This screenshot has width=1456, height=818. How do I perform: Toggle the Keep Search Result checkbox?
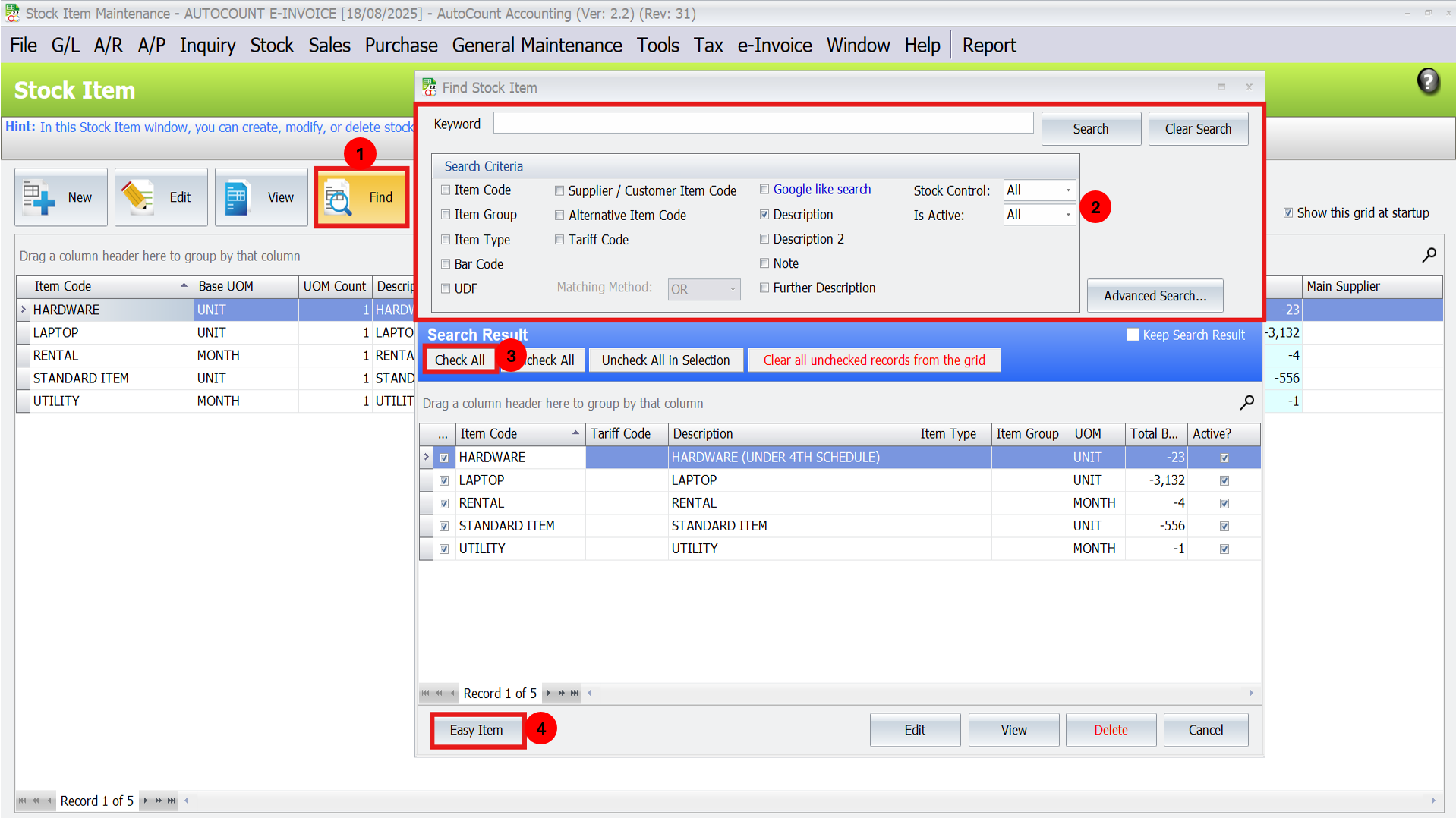[1133, 335]
